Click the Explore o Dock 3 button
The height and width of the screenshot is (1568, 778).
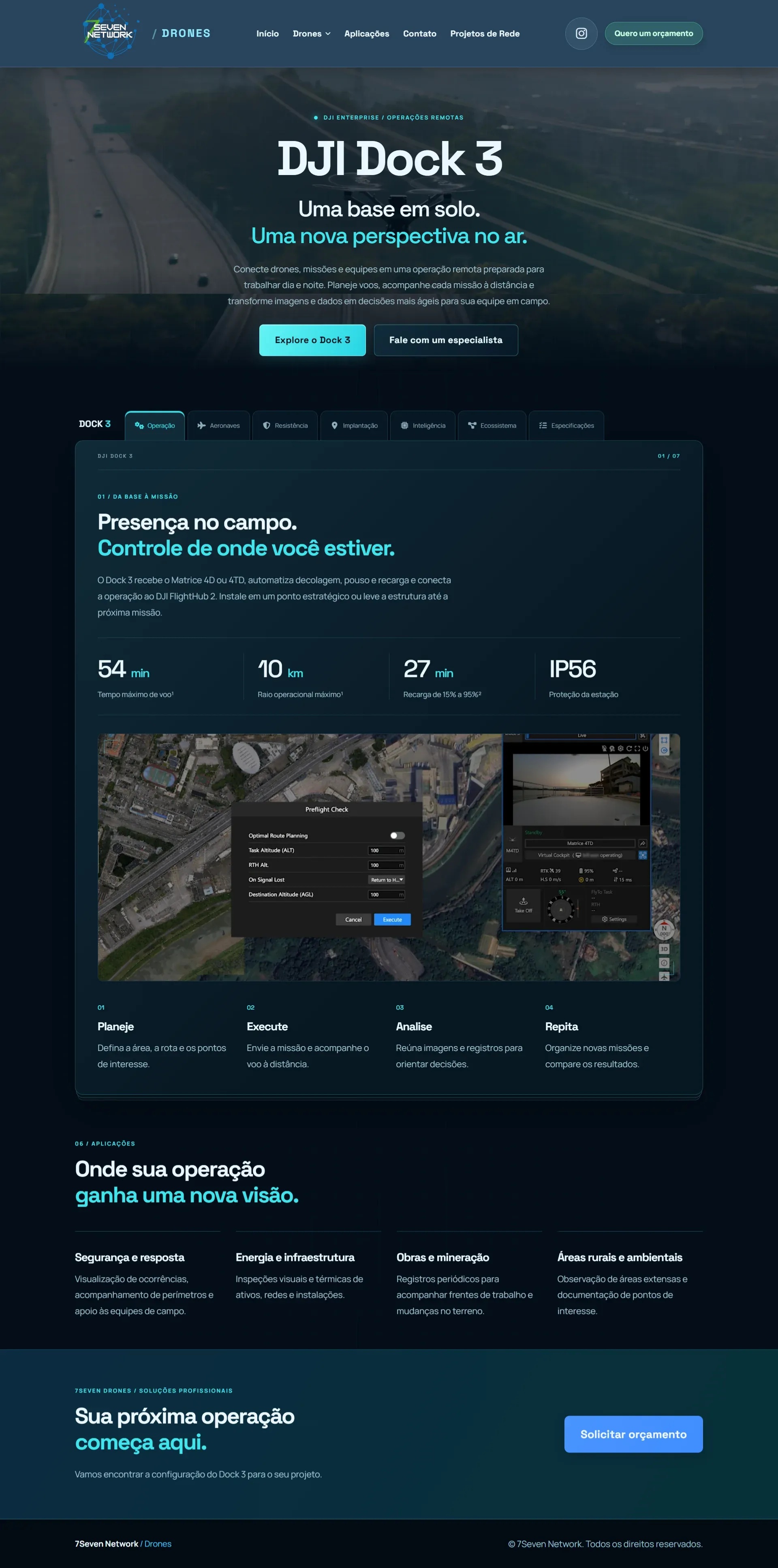[312, 340]
